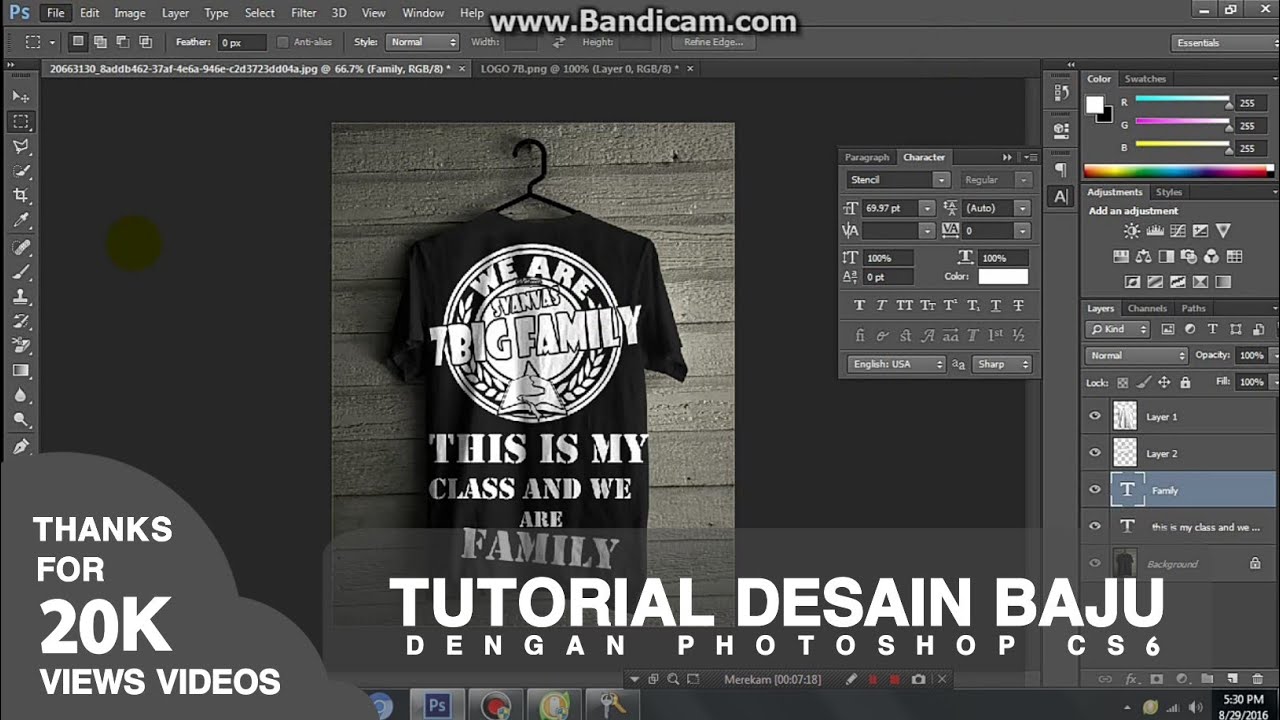Add a Vibrance adjustment
Viewport: 1280px width, 720px height.
[x=1223, y=231]
